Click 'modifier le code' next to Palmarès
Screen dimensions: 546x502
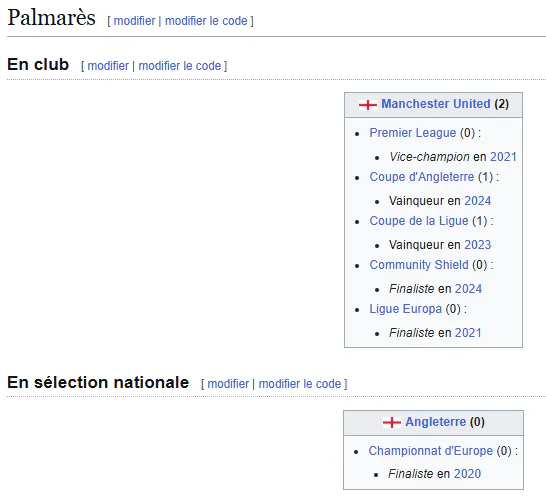click(206, 21)
